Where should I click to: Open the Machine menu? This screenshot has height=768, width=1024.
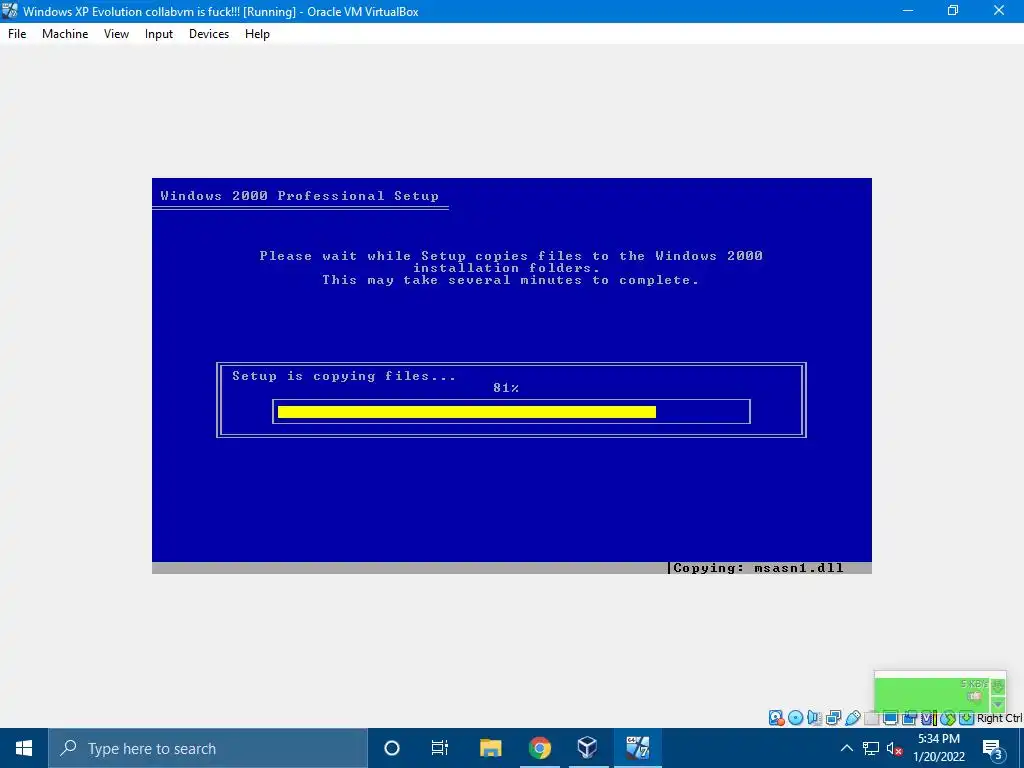[x=65, y=34]
